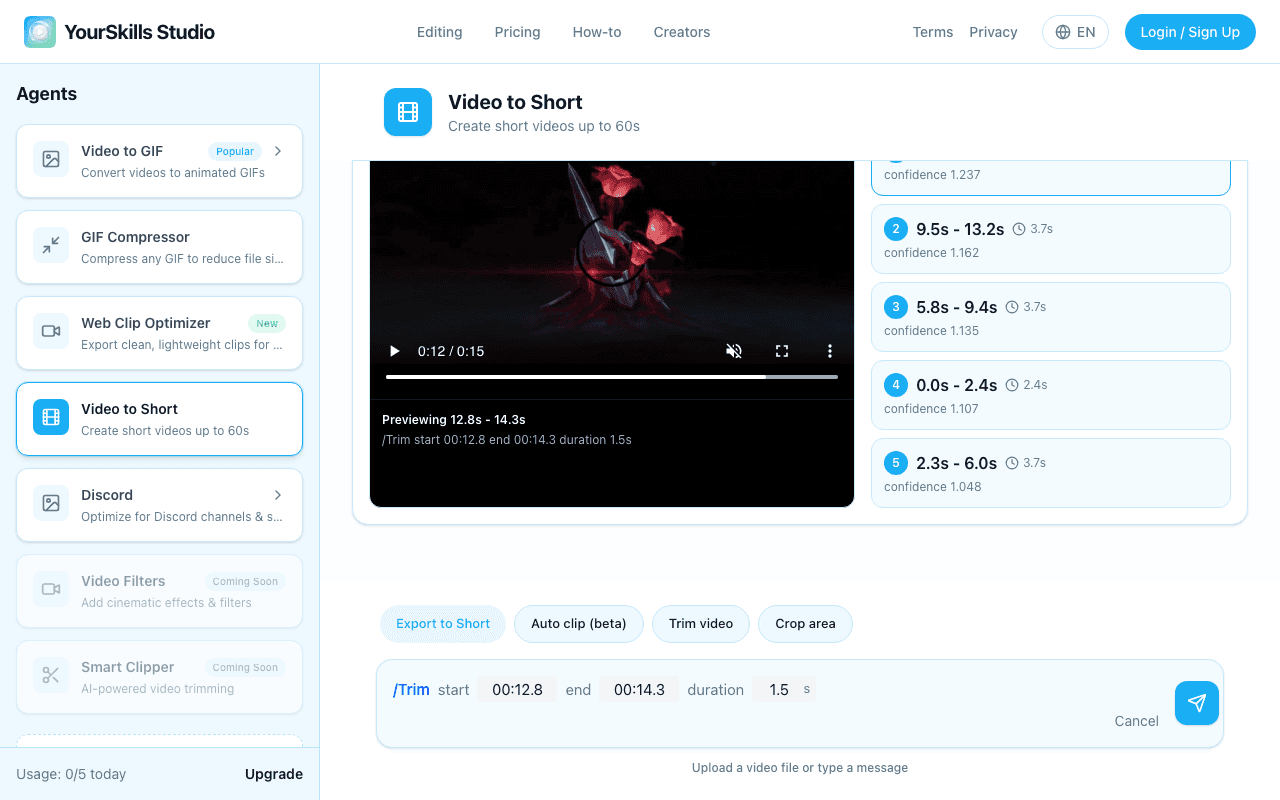
Task: Send the trim command with the paper plane icon
Action: 1197,703
